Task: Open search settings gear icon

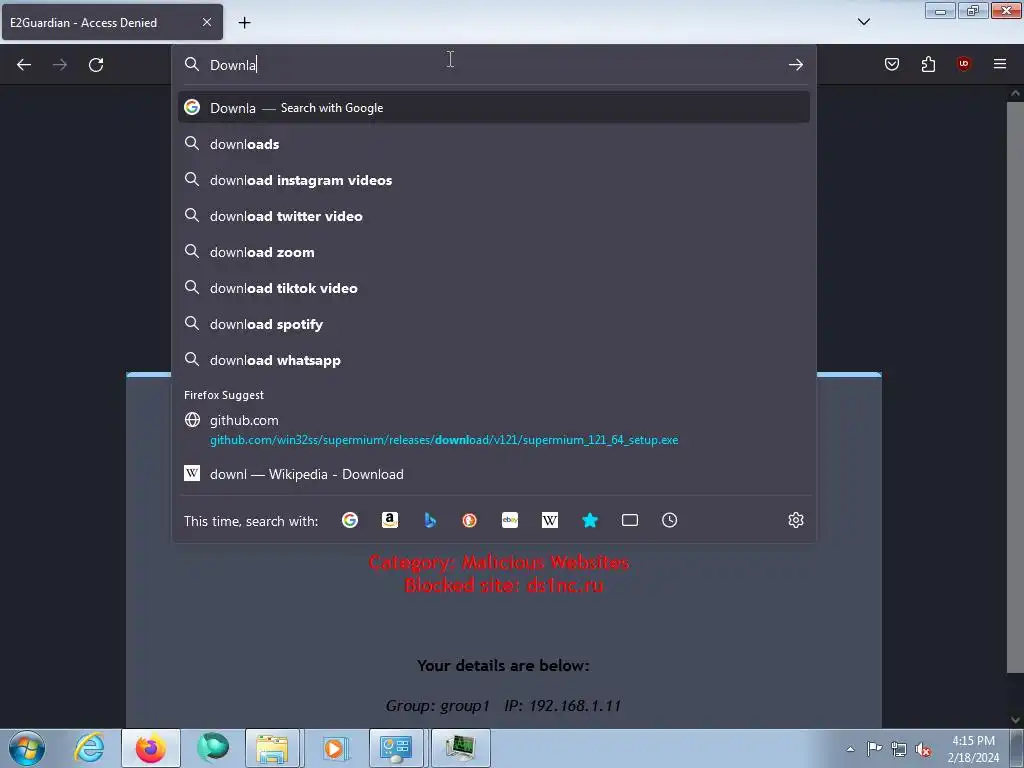Action: (x=795, y=520)
